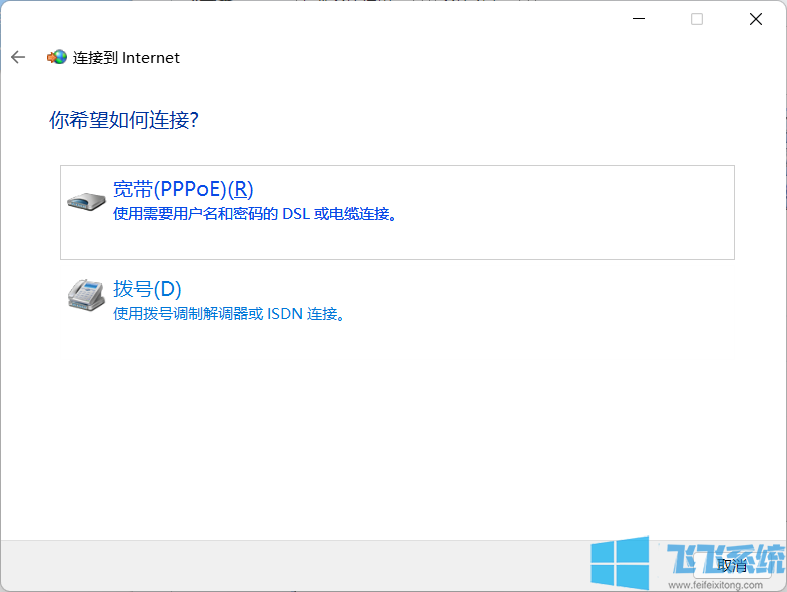Click the back arrow in the wizard header
This screenshot has width=787, height=592.
click(x=18, y=58)
